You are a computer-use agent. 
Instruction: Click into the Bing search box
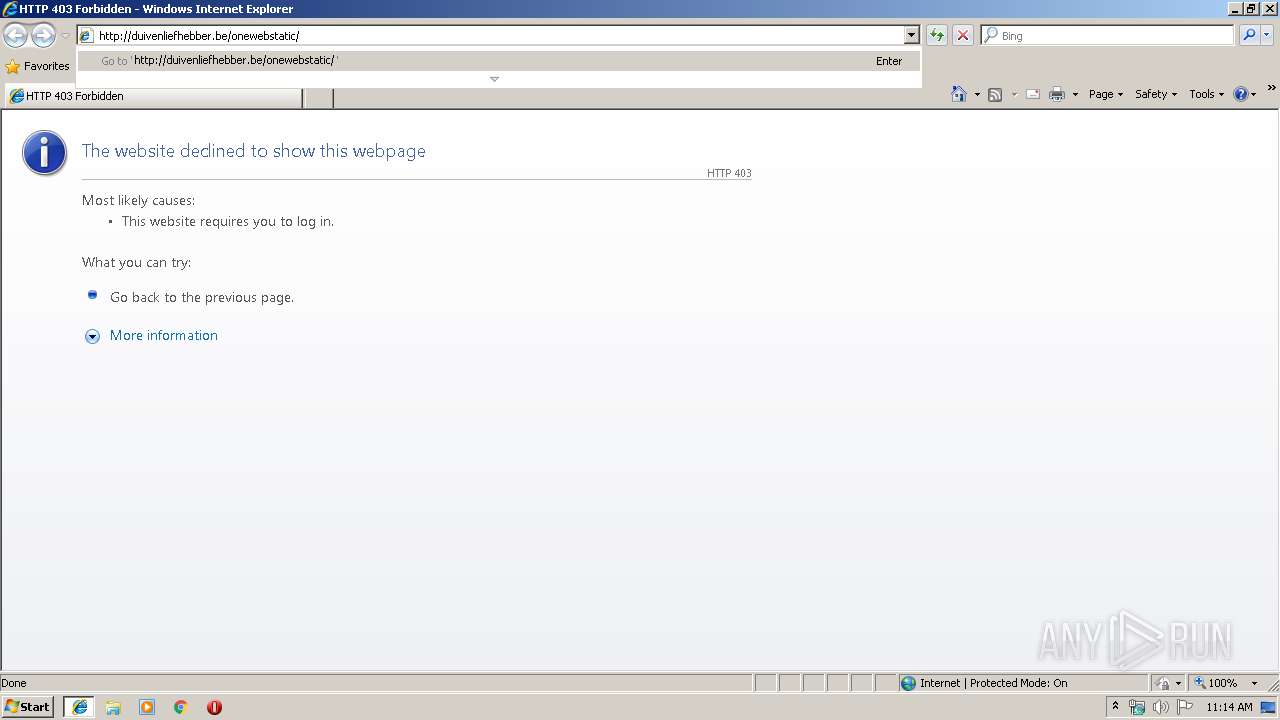click(1115, 35)
